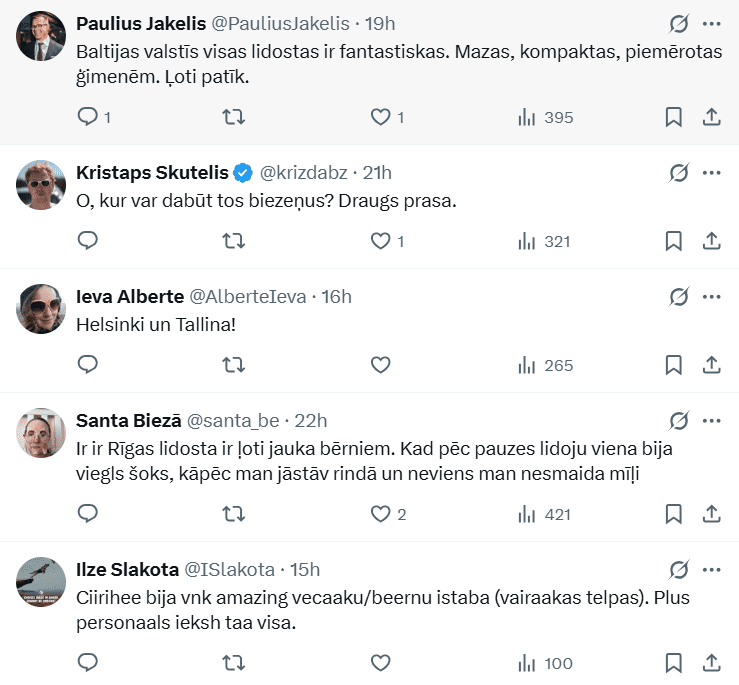Repost Santa Biezā's post

233,514
